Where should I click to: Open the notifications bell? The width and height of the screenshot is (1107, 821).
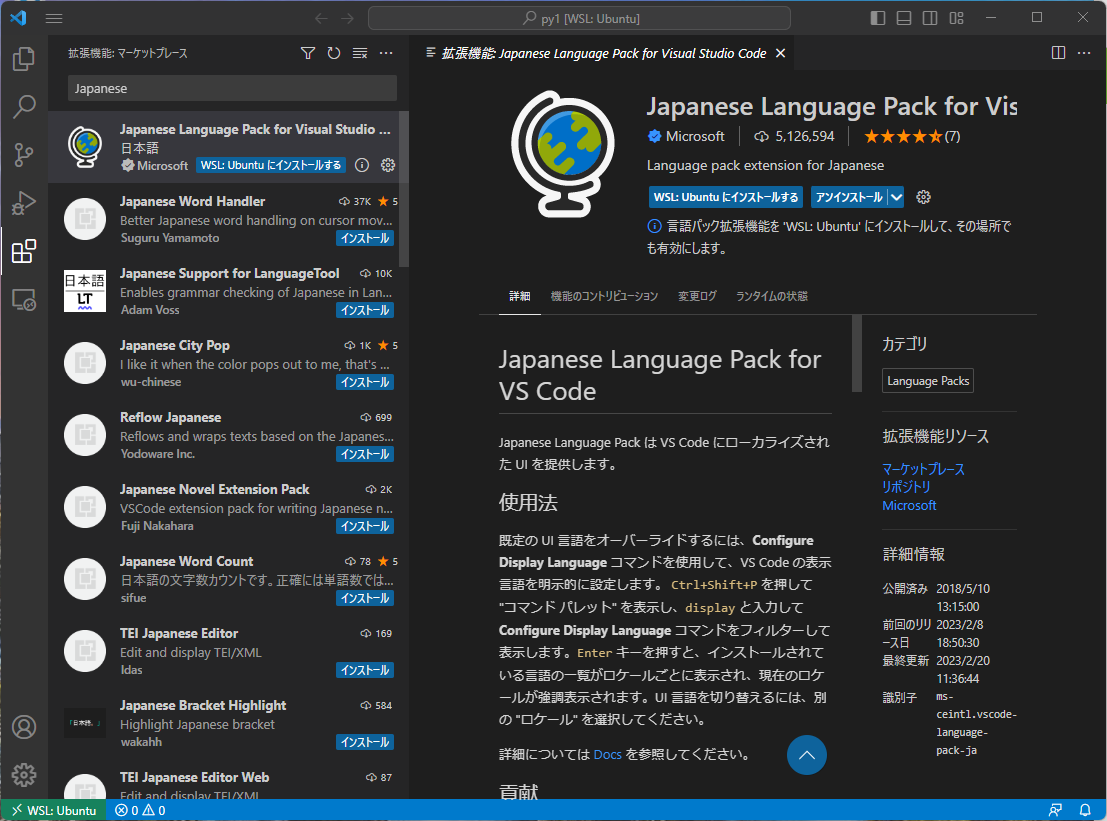click(1086, 810)
